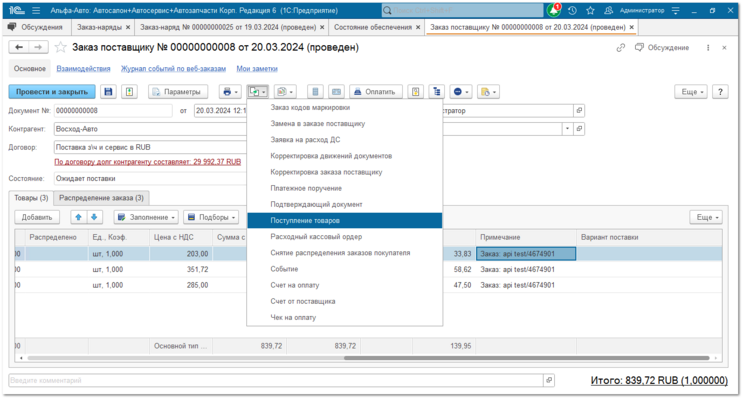Open the top Еще menu dropdown
The height and width of the screenshot is (399, 743).
(691, 92)
